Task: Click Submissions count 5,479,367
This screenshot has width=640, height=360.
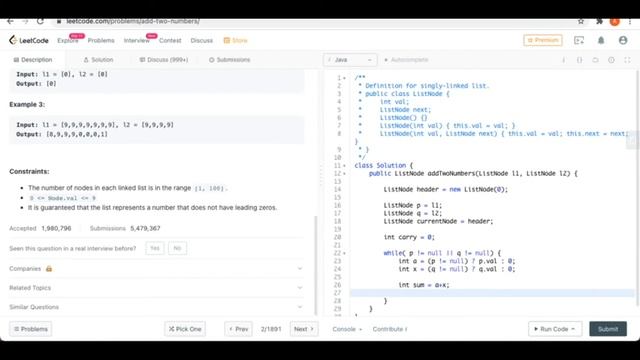Action: coord(145,228)
